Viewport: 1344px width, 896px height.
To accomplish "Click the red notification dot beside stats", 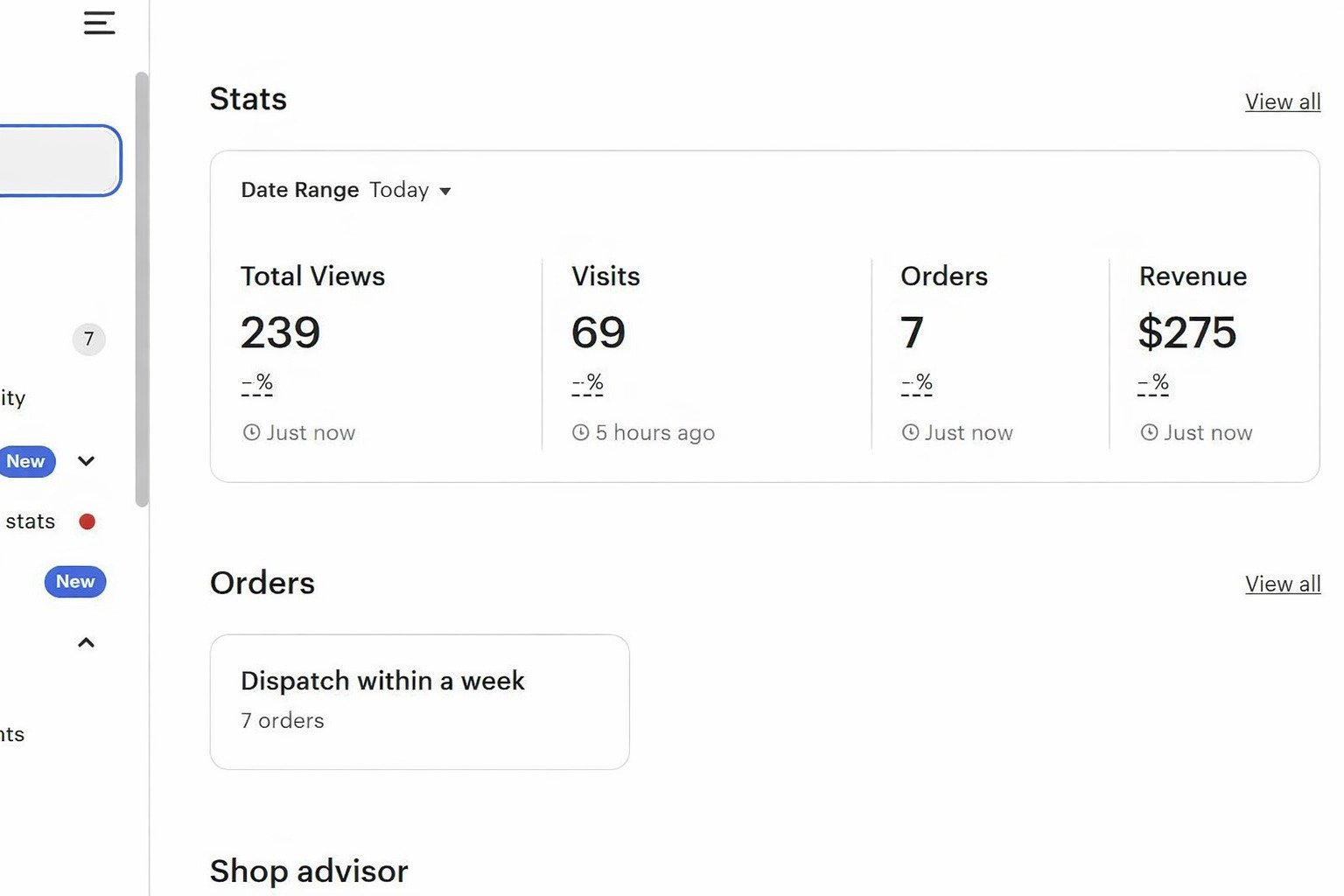I will coord(87,521).
